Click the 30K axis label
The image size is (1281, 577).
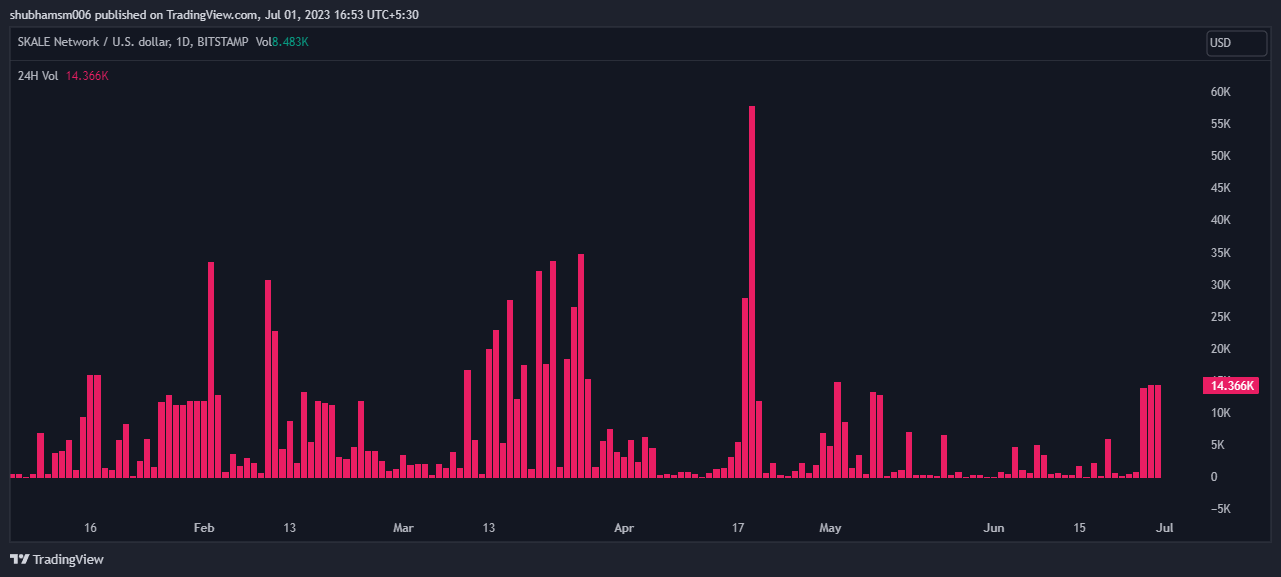(1220, 285)
